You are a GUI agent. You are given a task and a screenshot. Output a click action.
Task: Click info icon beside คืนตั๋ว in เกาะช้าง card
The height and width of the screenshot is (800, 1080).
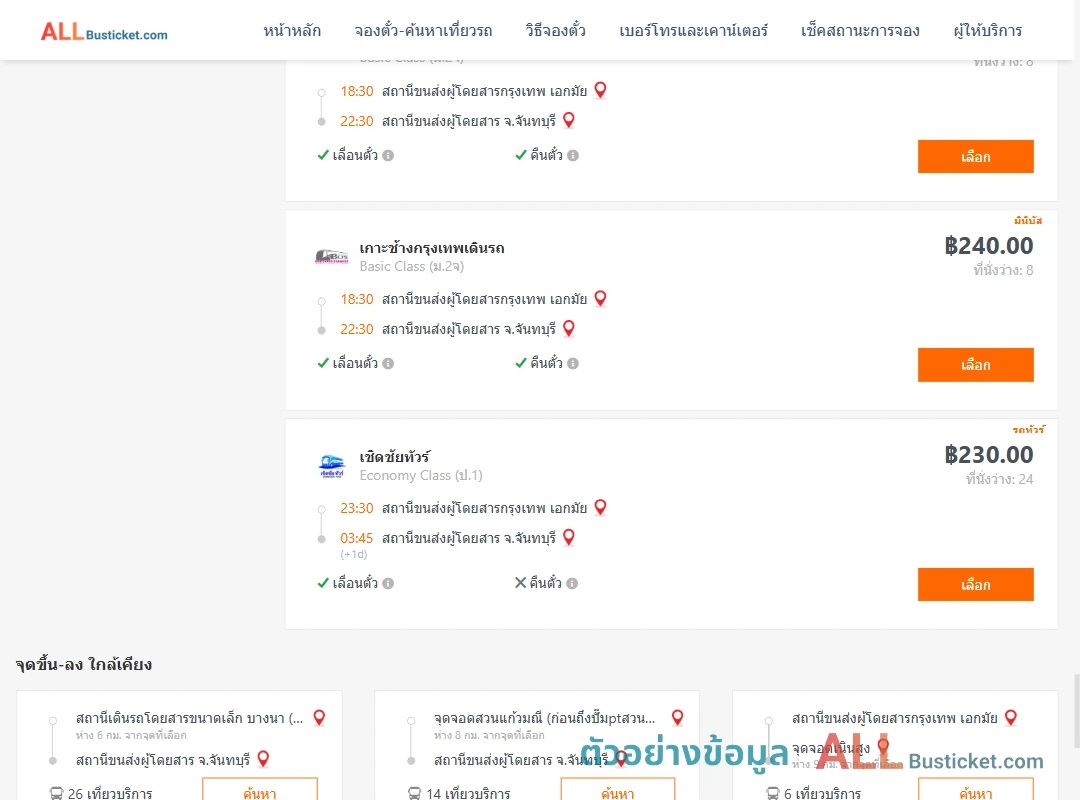tap(573, 364)
